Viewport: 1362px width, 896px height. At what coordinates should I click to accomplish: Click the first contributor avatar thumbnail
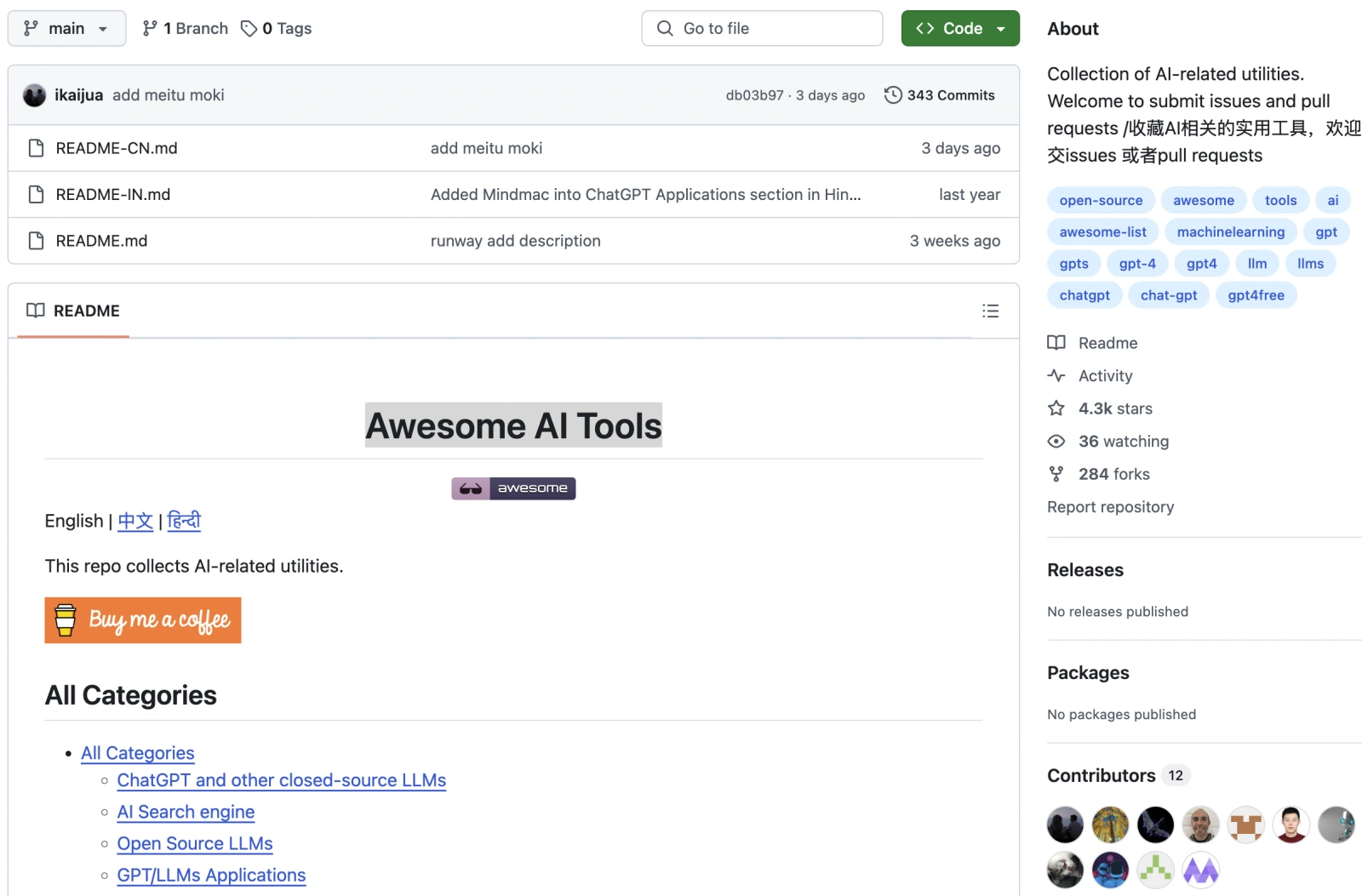pyautogui.click(x=1065, y=825)
